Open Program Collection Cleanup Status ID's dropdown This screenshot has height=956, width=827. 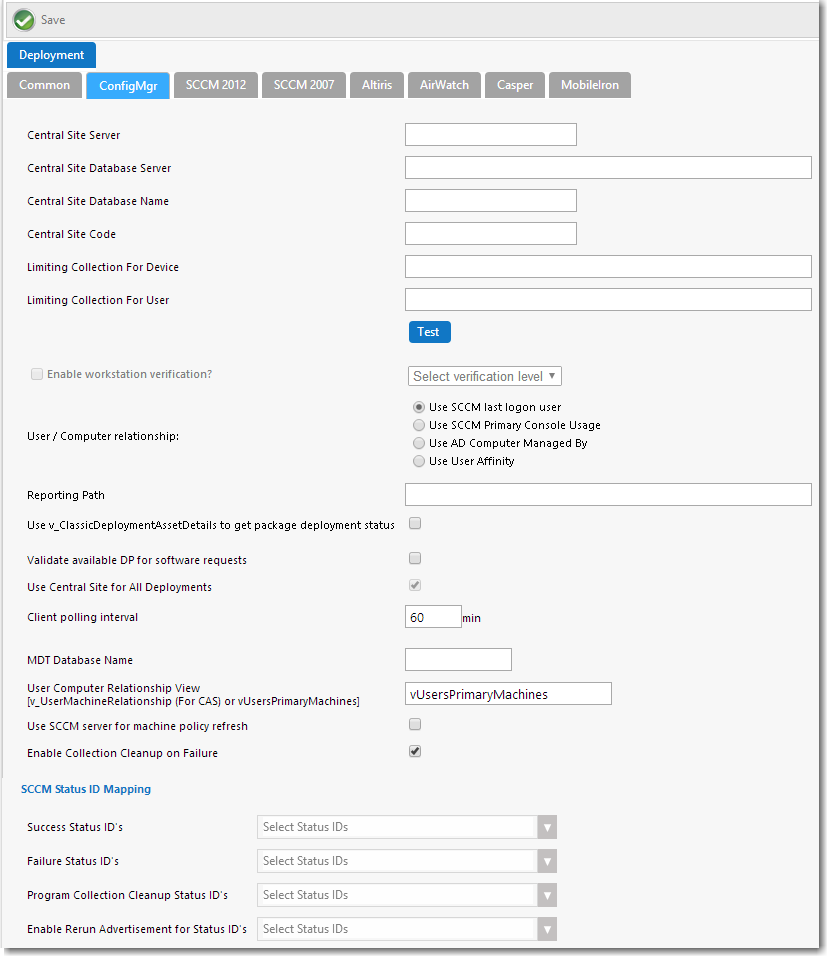tap(547, 896)
